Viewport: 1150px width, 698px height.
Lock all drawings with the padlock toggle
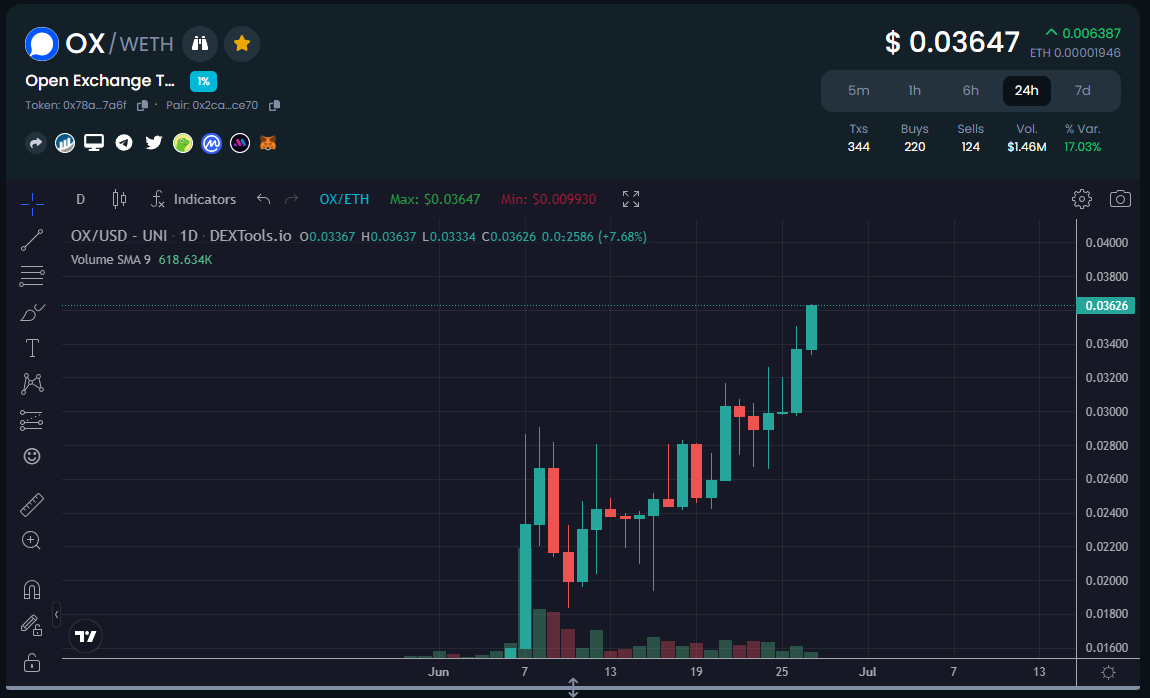pyautogui.click(x=31, y=662)
